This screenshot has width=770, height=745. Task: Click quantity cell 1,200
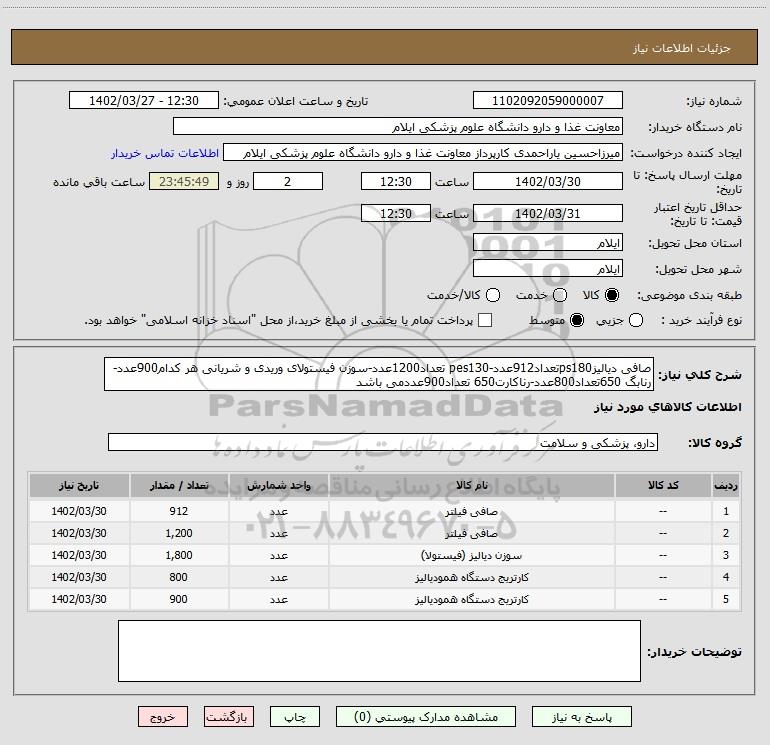(179, 533)
